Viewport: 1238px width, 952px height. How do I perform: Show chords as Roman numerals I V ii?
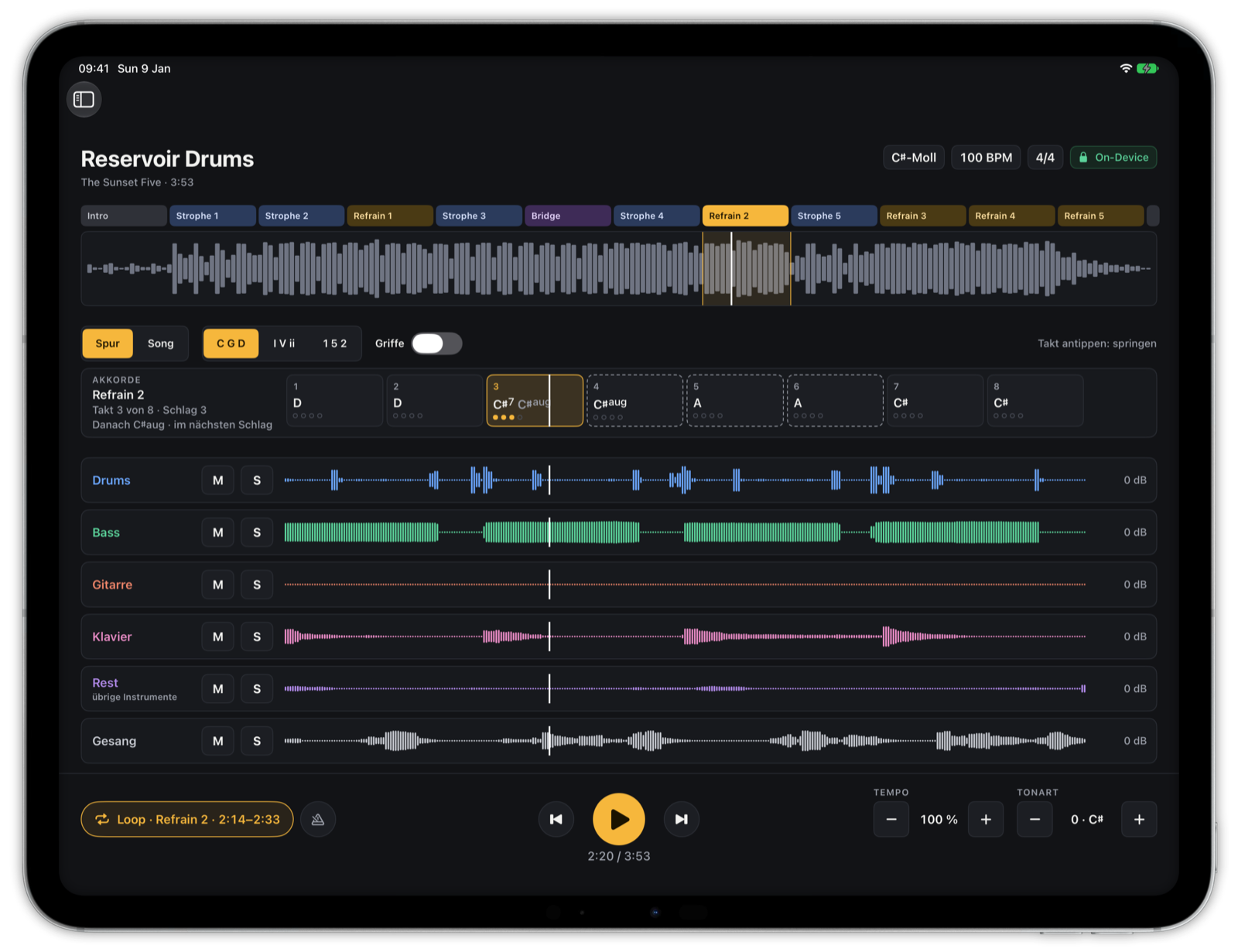pyautogui.click(x=284, y=343)
